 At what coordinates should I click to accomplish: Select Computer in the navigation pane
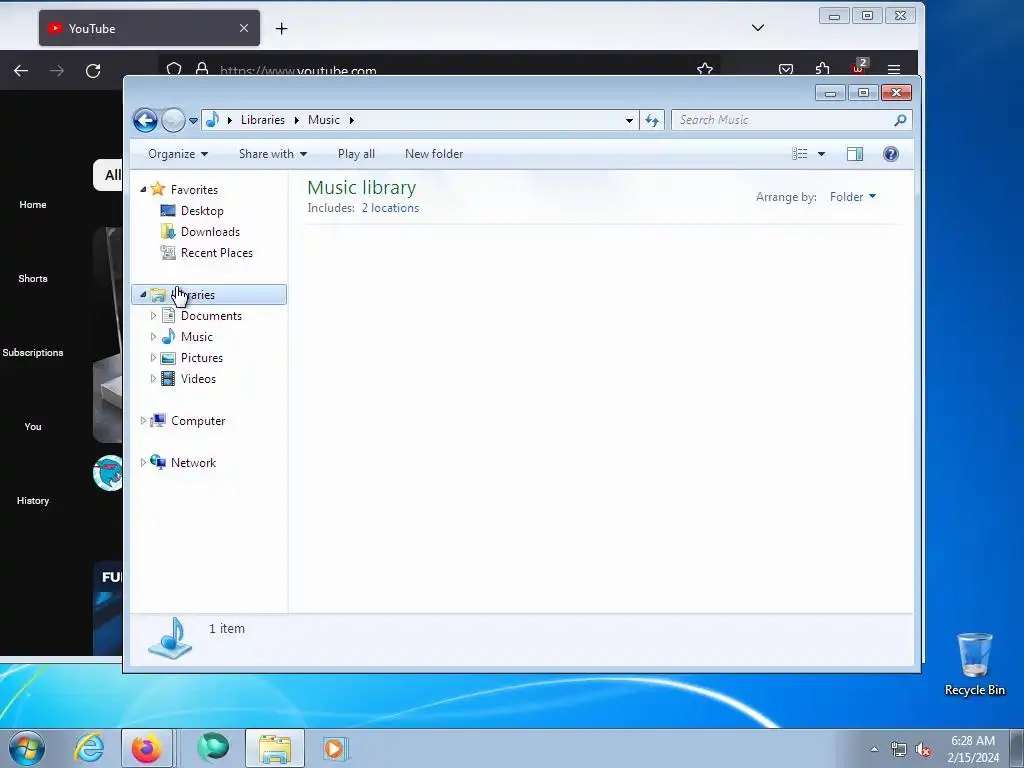click(198, 421)
